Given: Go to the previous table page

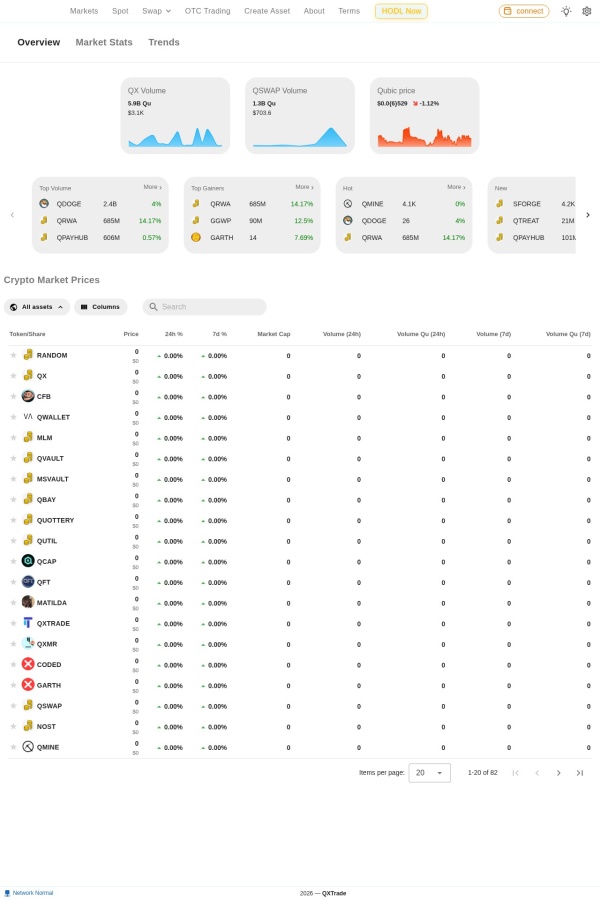Looking at the screenshot, I should (x=537, y=773).
